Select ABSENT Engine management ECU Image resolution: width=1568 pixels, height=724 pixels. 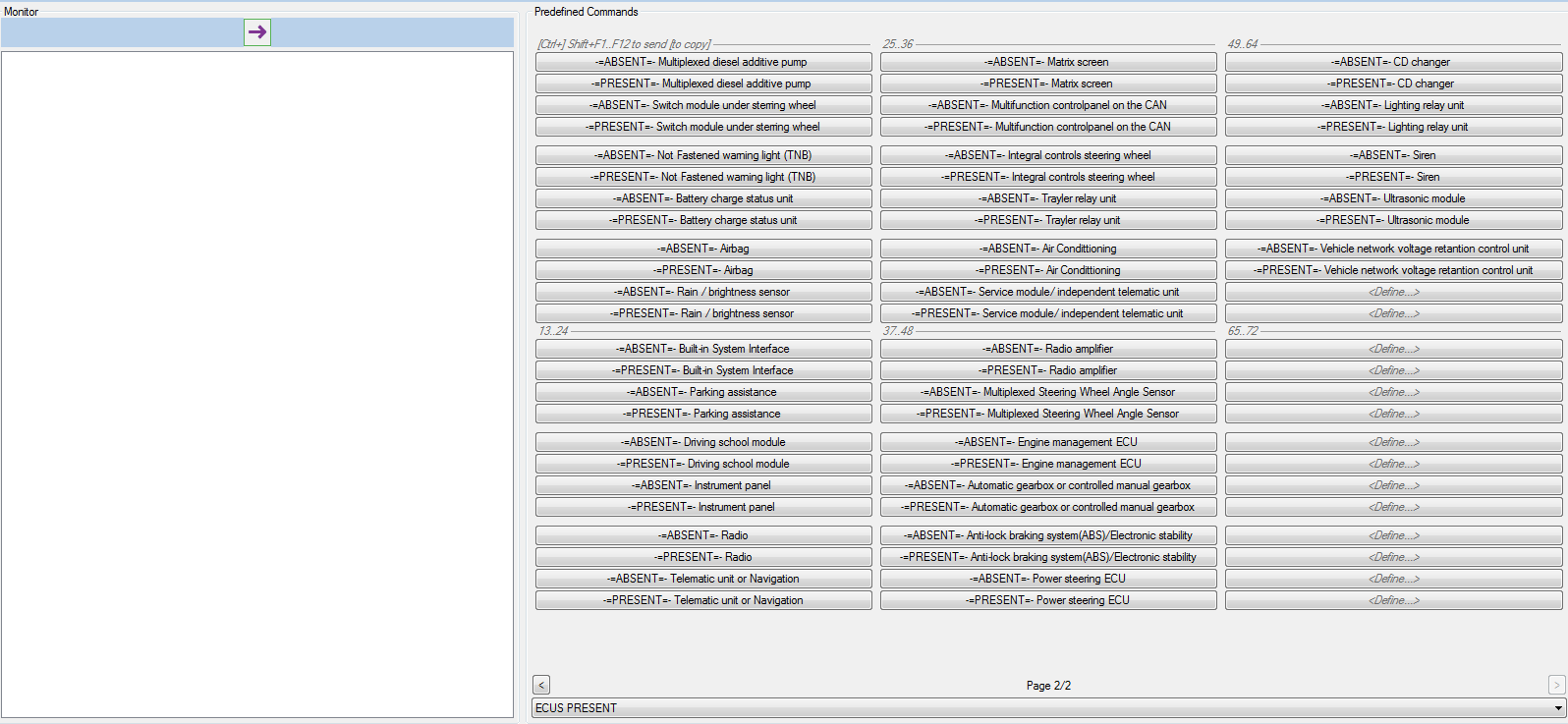point(1048,442)
